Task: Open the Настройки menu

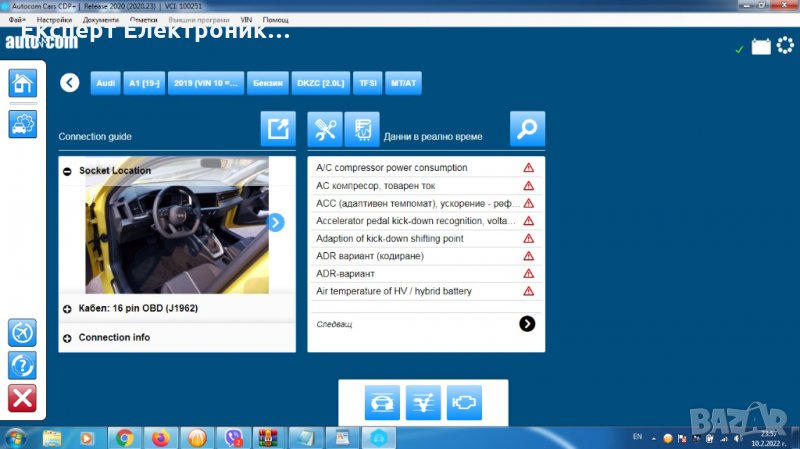Action: [x=54, y=20]
